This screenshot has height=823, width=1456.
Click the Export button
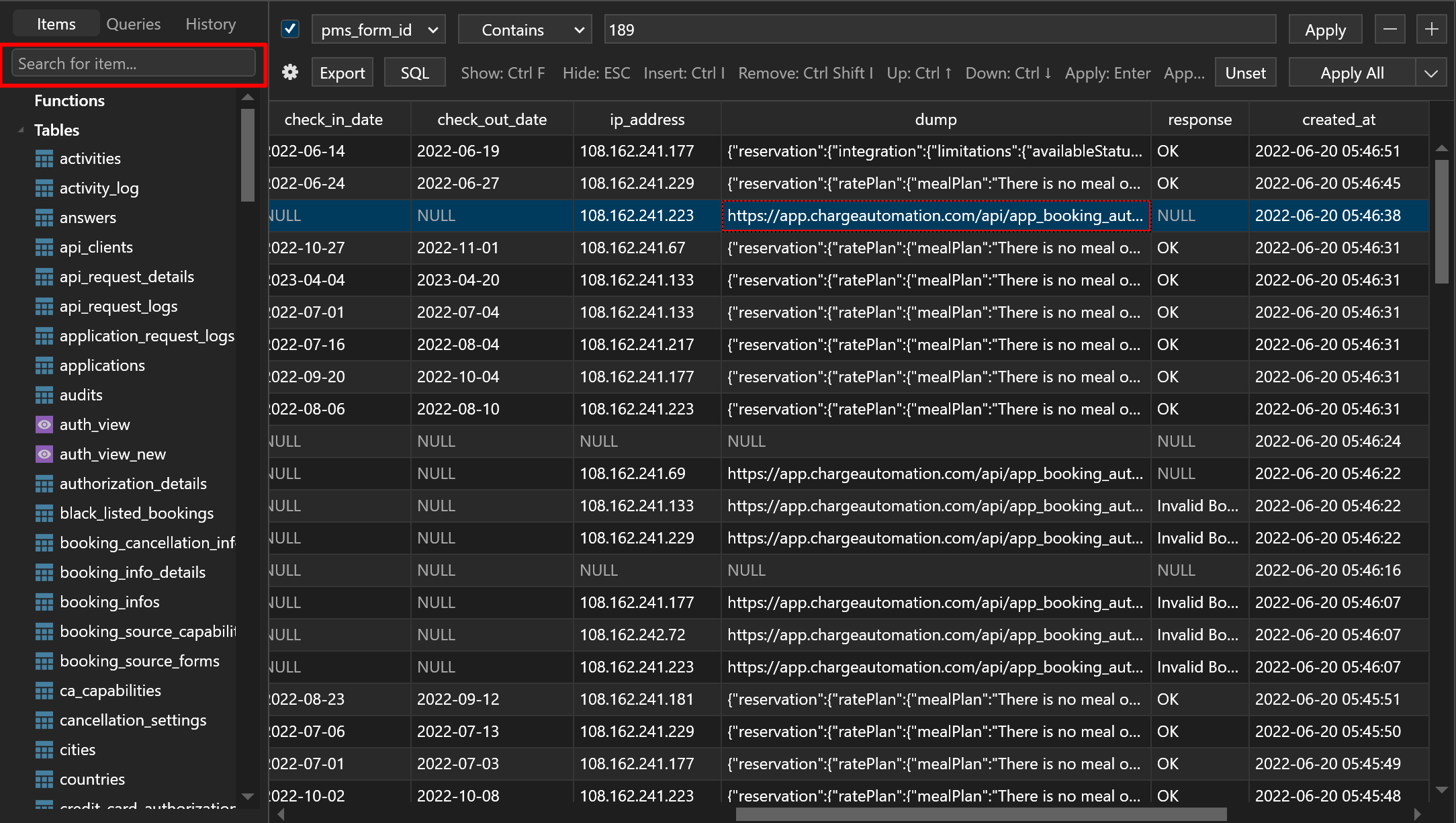[342, 72]
